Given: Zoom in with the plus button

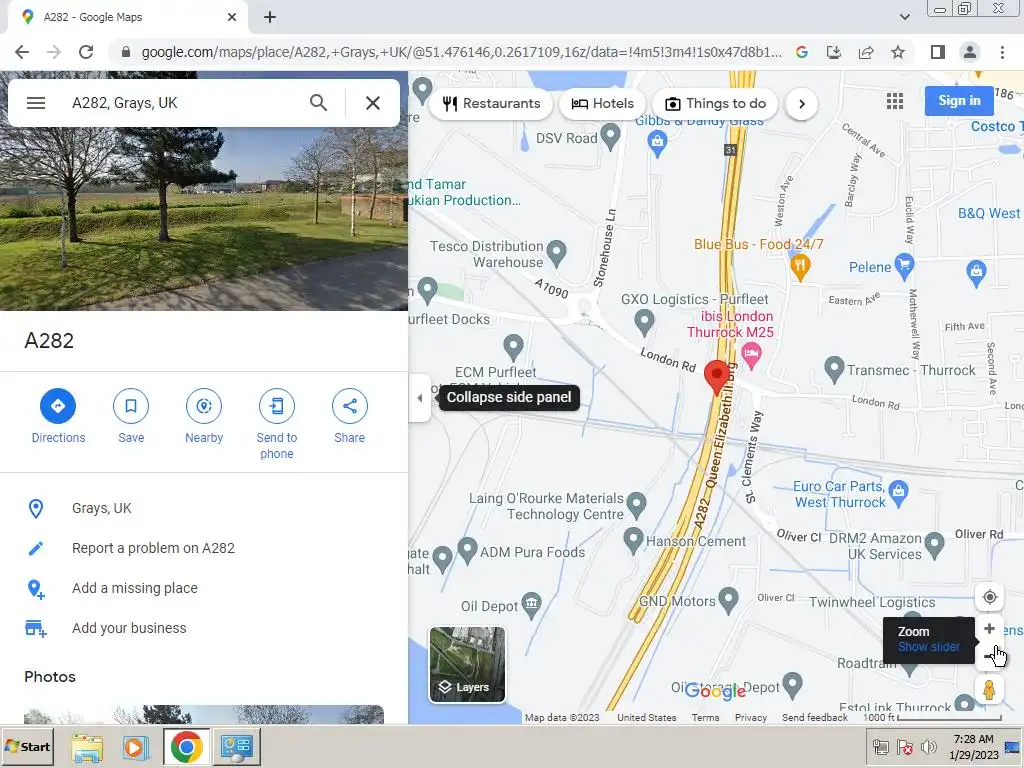Looking at the screenshot, I should tap(989, 628).
